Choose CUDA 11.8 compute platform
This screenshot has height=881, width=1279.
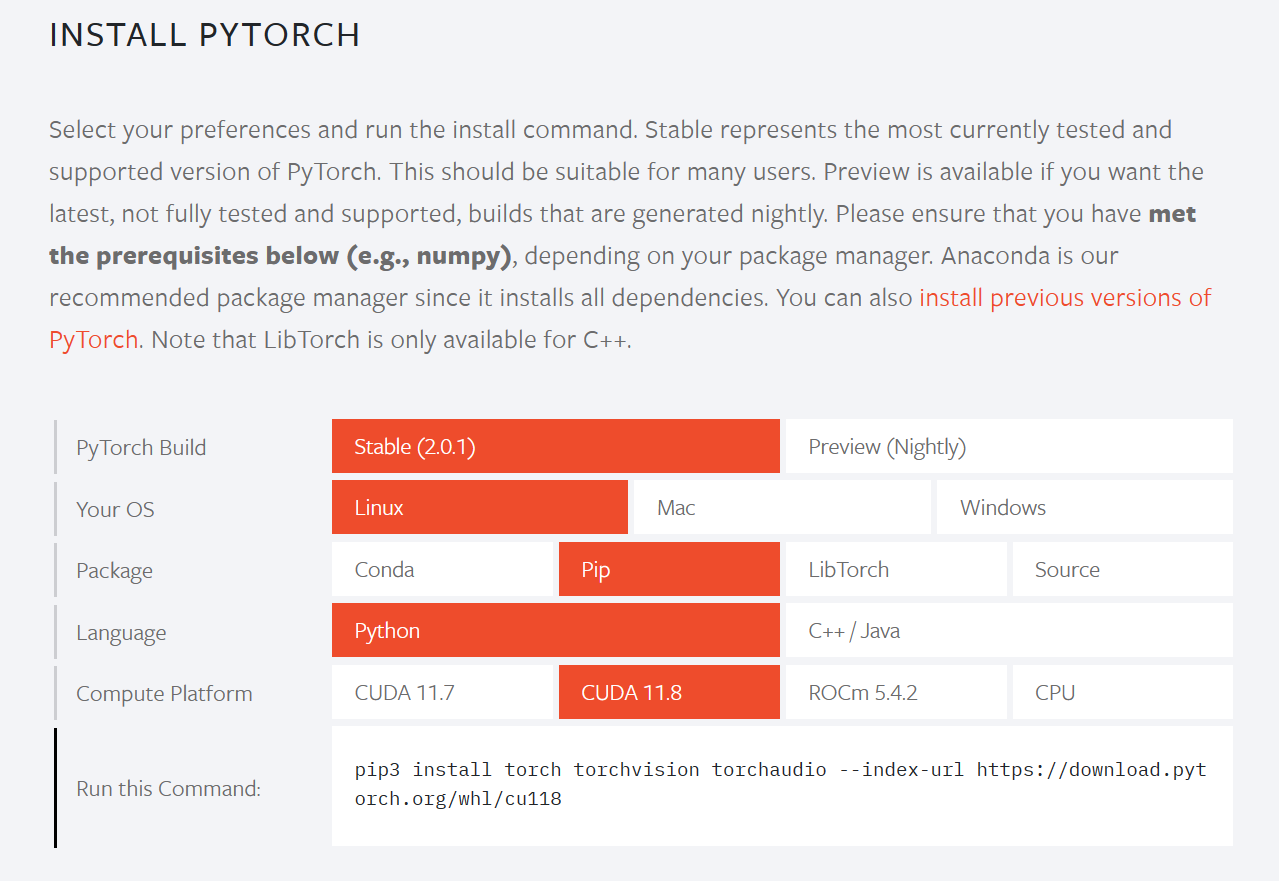click(x=669, y=692)
